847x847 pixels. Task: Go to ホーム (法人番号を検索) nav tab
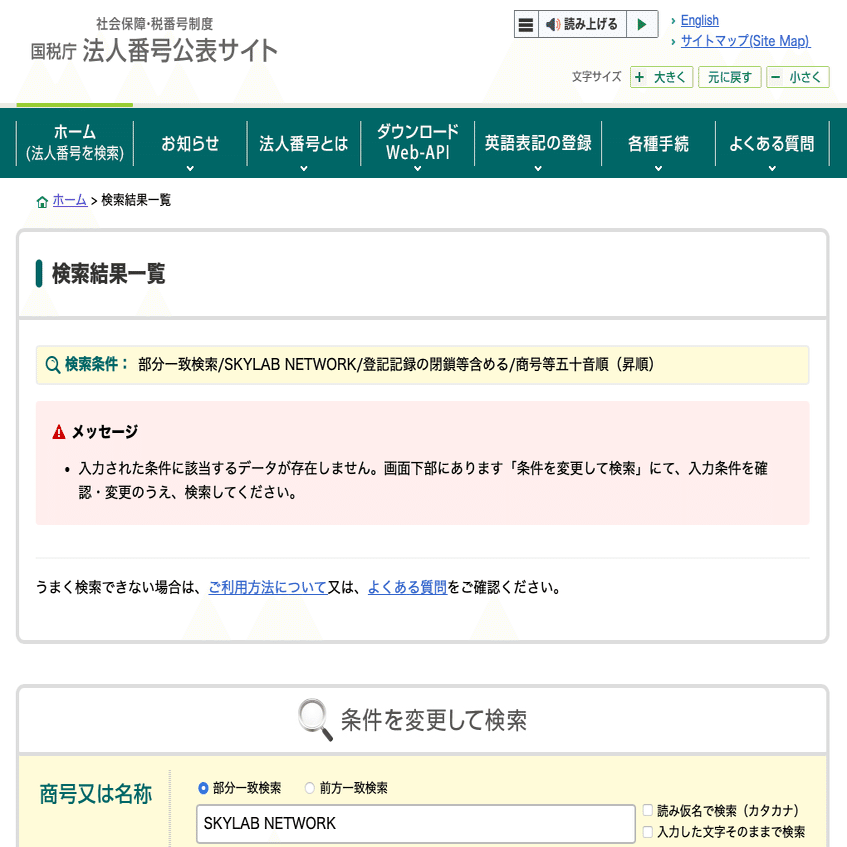coord(75,143)
